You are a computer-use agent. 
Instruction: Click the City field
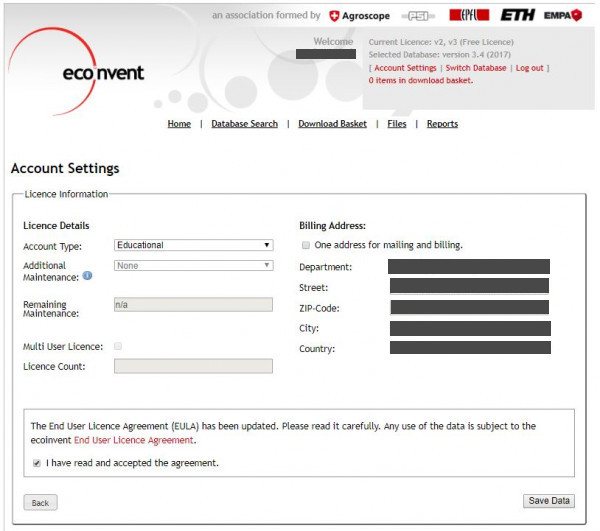(470, 329)
